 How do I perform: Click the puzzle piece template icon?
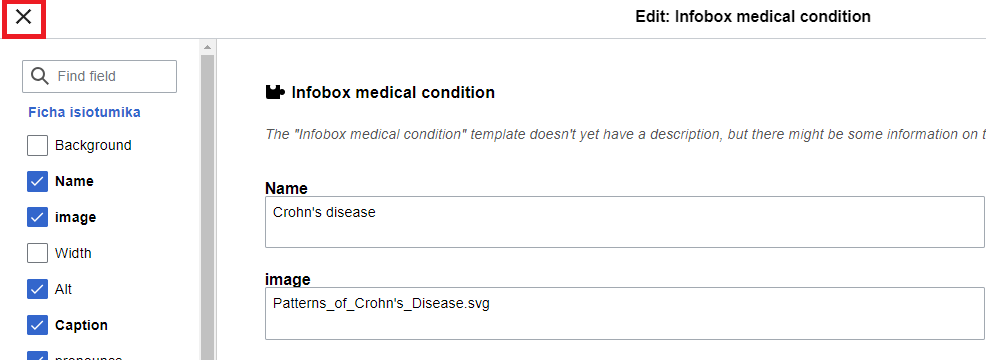pos(275,93)
